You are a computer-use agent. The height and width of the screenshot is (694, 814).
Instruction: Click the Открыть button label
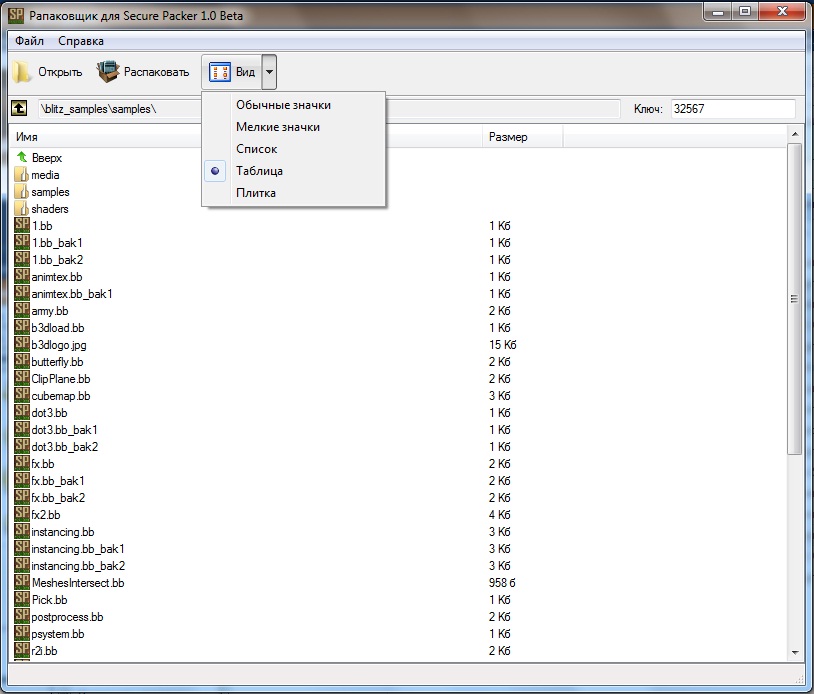(x=60, y=72)
